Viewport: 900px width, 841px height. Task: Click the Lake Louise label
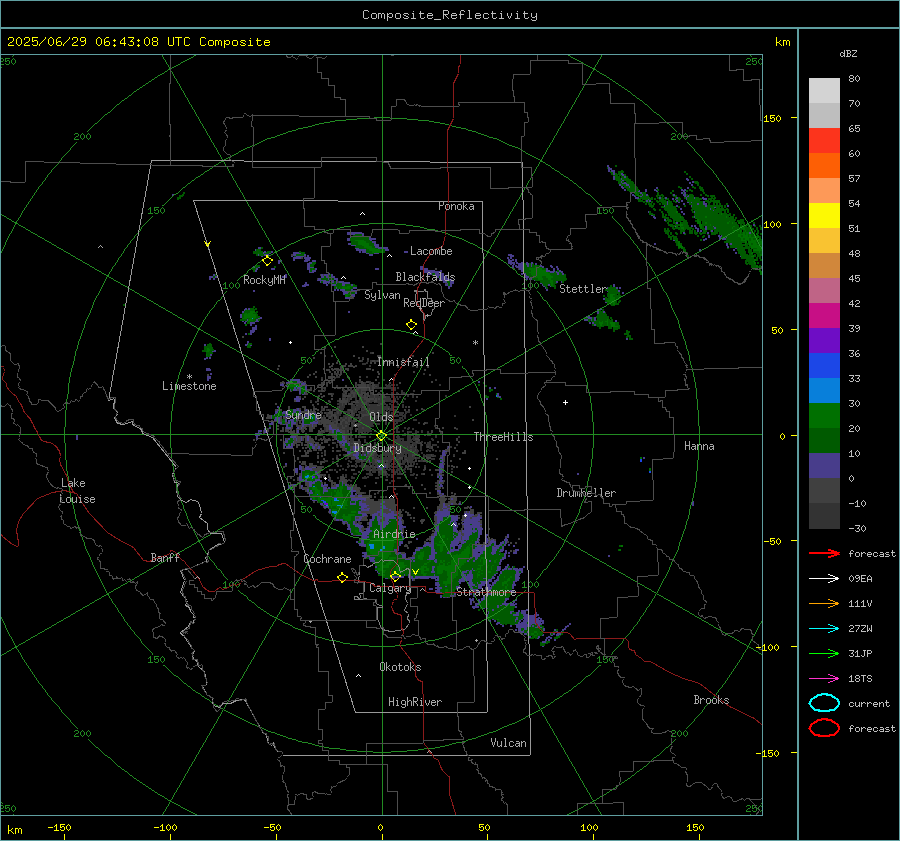pos(77,491)
